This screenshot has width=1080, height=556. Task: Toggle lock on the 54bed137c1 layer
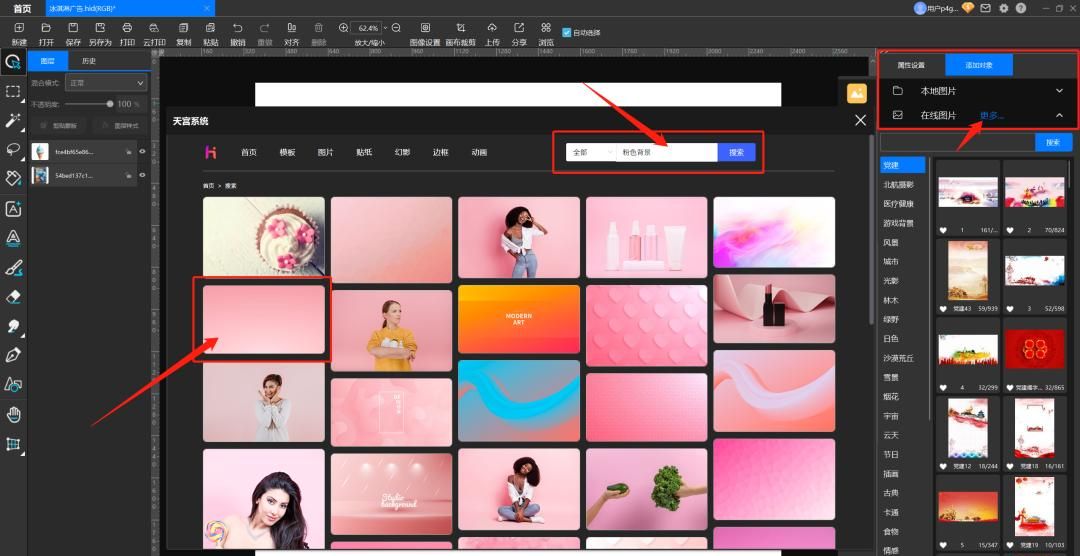click(x=129, y=175)
